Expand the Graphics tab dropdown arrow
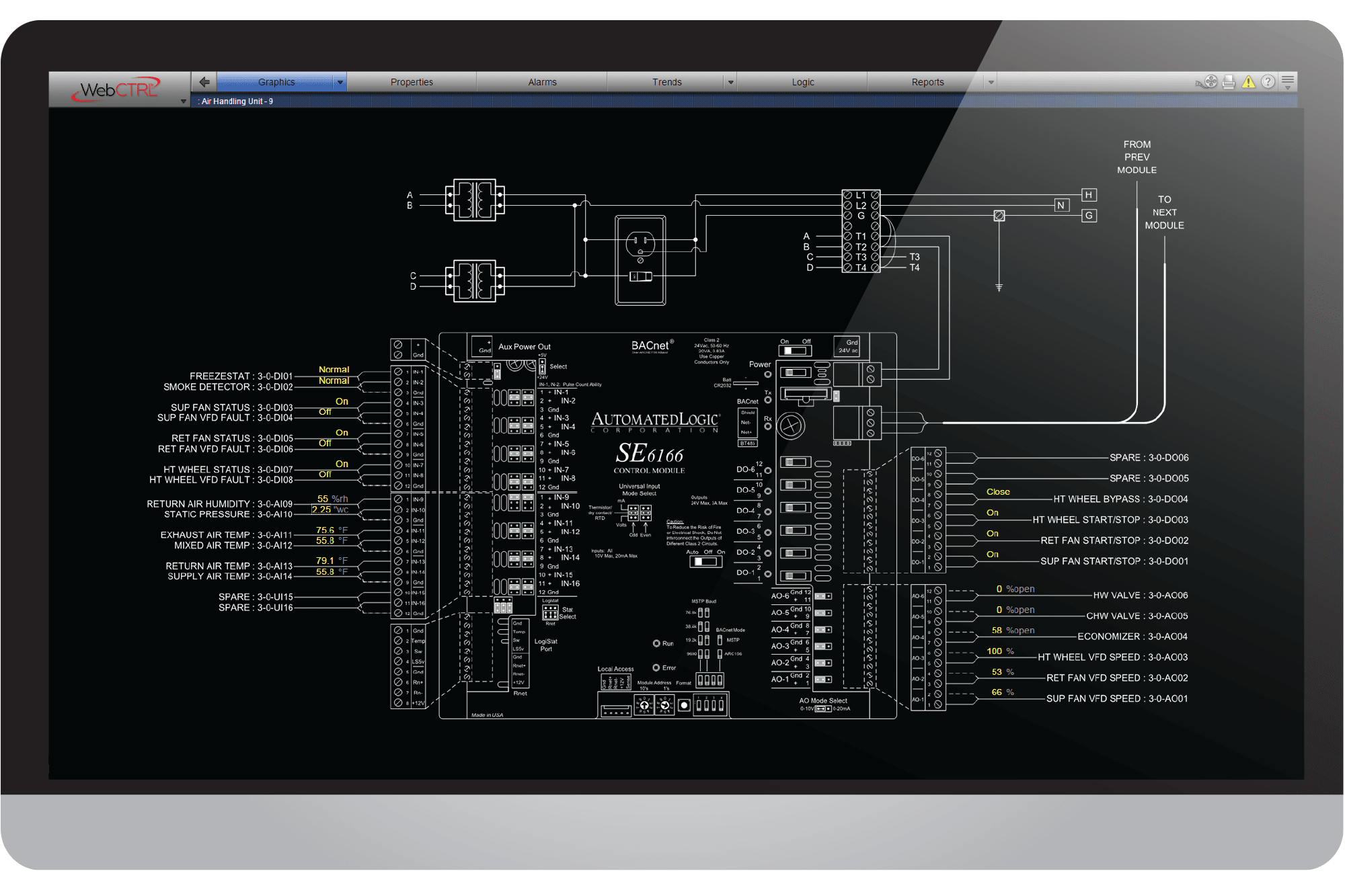 pos(340,82)
